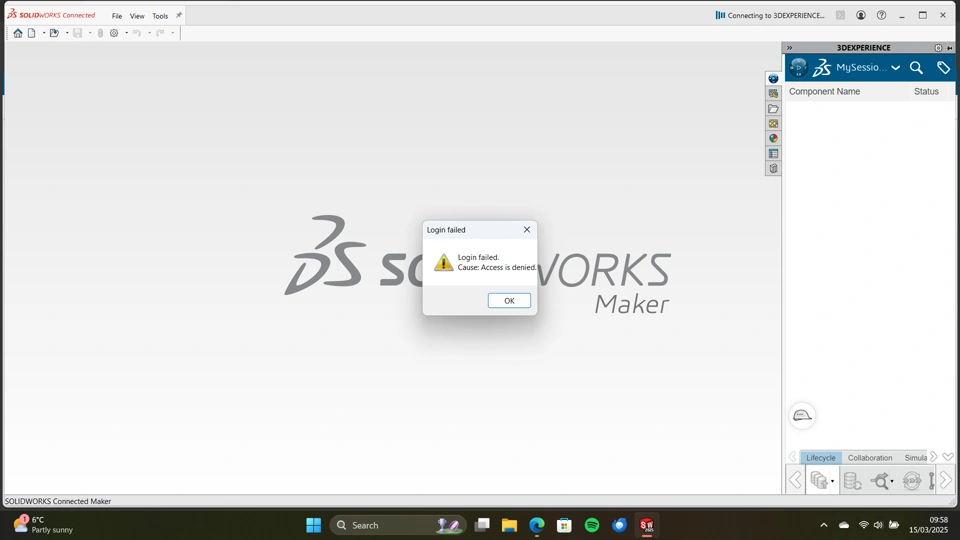960x540 pixels.
Task: Open the Help question-mark icon
Action: pyautogui.click(x=881, y=15)
